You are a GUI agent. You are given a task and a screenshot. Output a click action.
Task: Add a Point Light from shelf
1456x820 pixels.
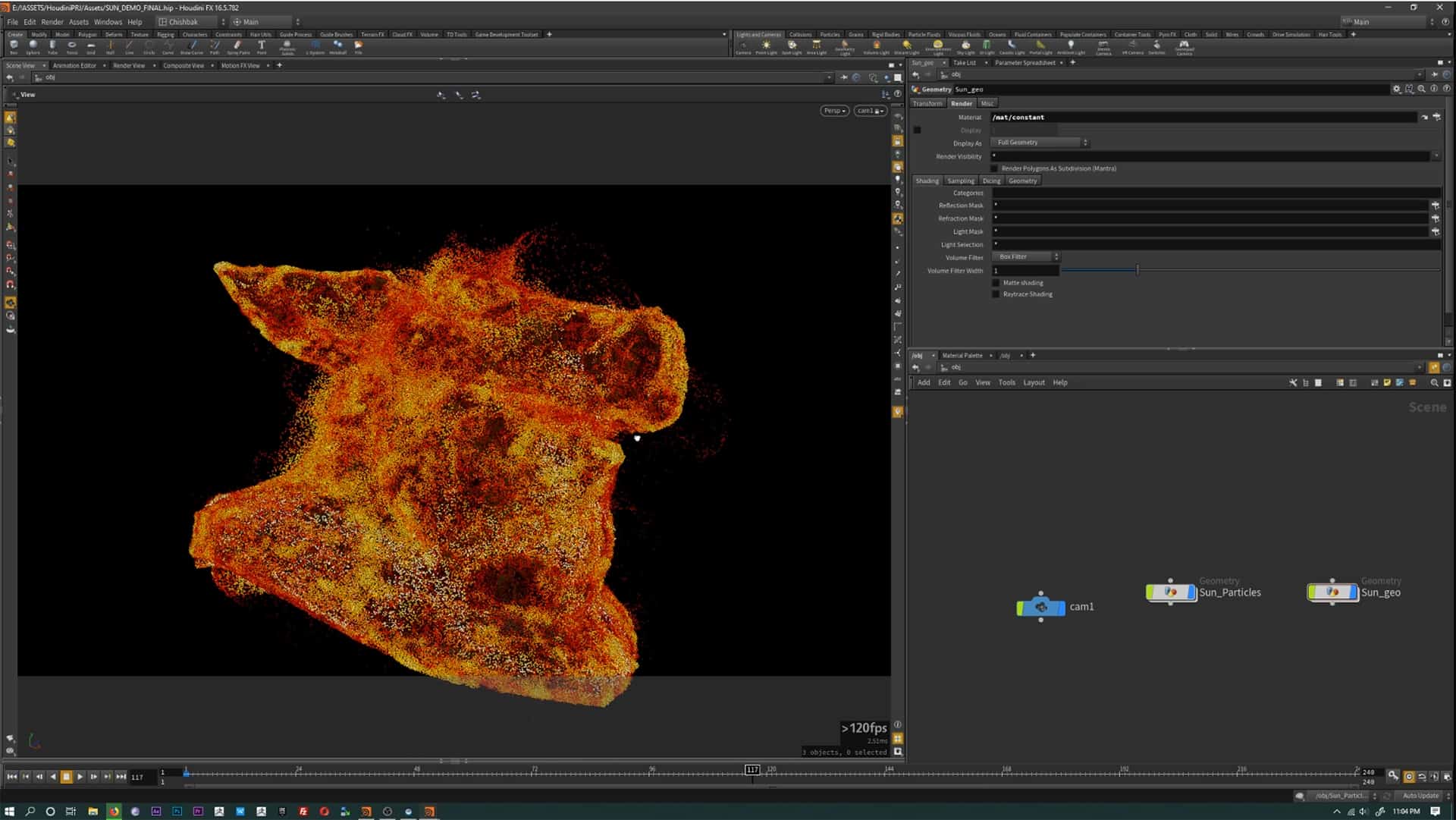coord(766,46)
